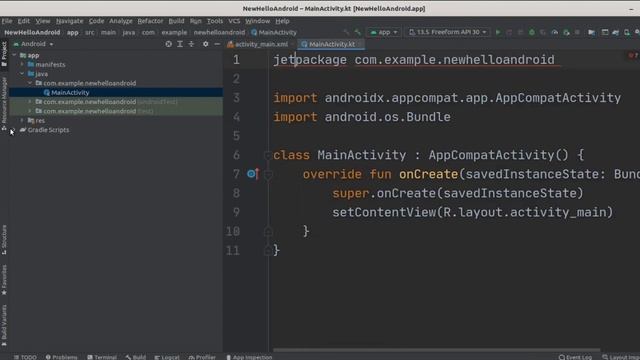Viewport: 640px width, 360px height.
Task: Run the app with the green play button
Action: (498, 32)
